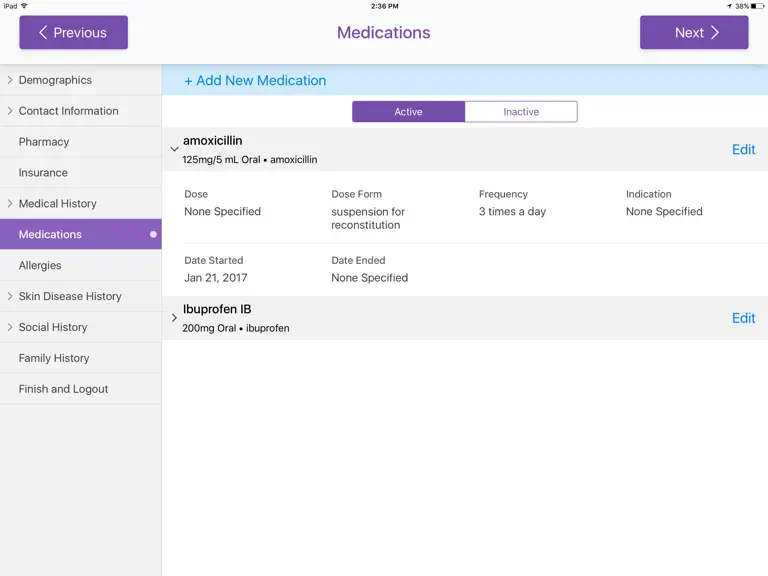Go to Next page
Image resolution: width=768 pixels, height=576 pixels.
coord(694,32)
